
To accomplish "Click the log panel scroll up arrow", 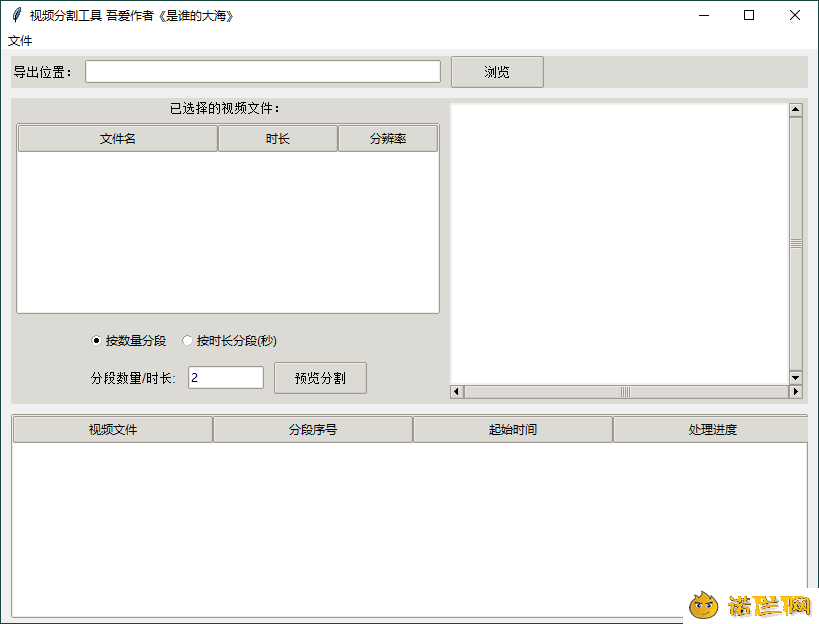I will coord(795,109).
